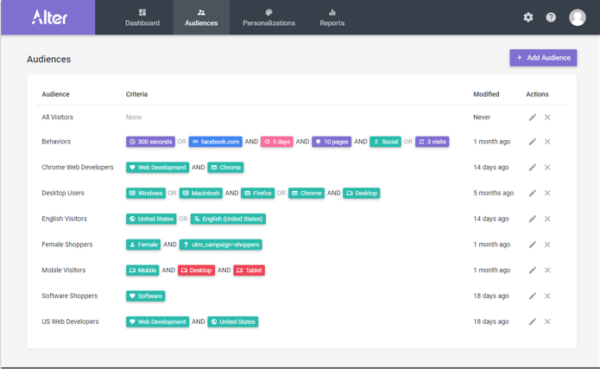The height and width of the screenshot is (369, 600).
Task: Select the Mobile criteria tag
Action: pos(142,270)
